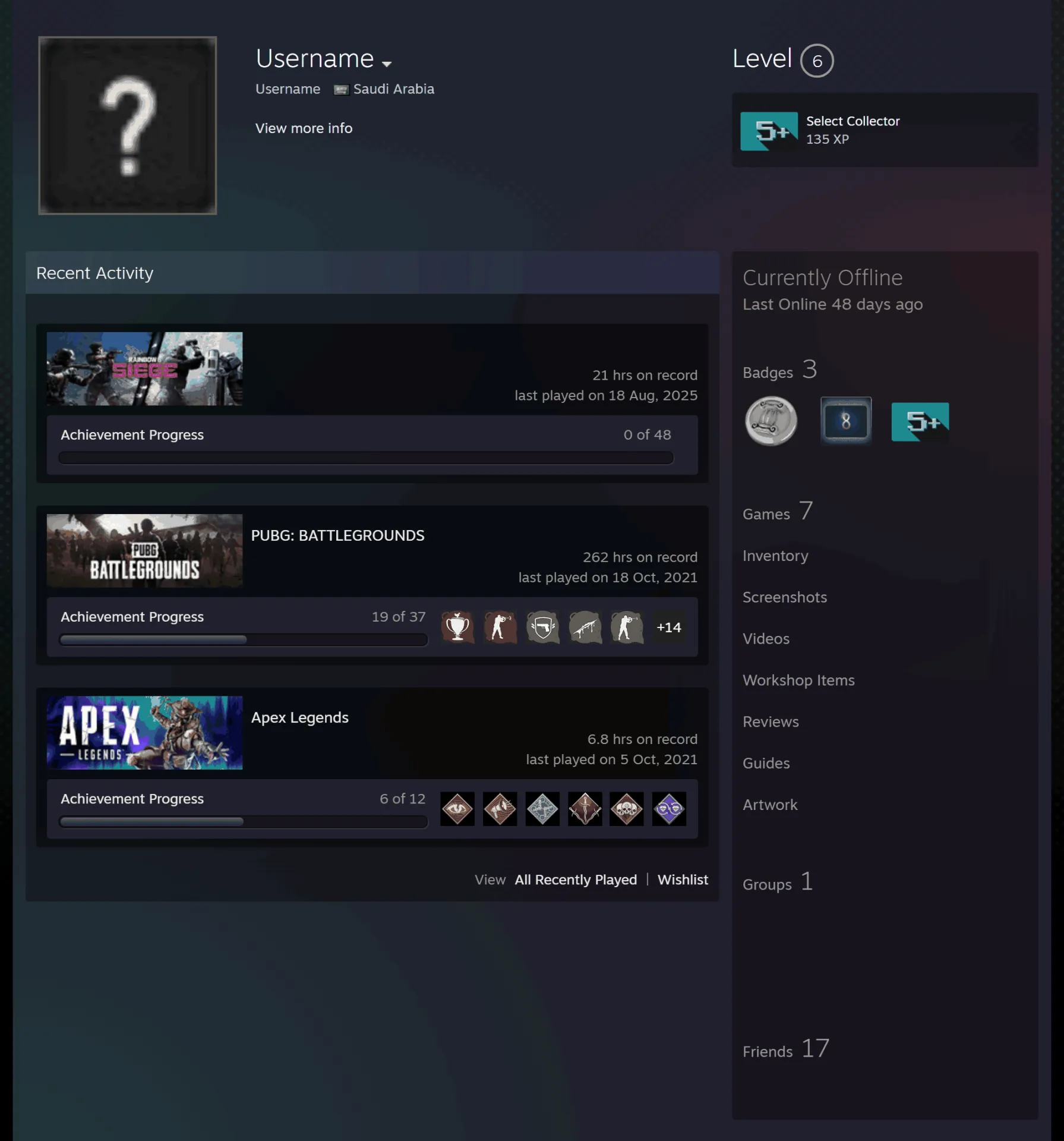Viewport: 1064px width, 1141px height.
Task: Click the level 6 circle
Action: click(x=817, y=61)
